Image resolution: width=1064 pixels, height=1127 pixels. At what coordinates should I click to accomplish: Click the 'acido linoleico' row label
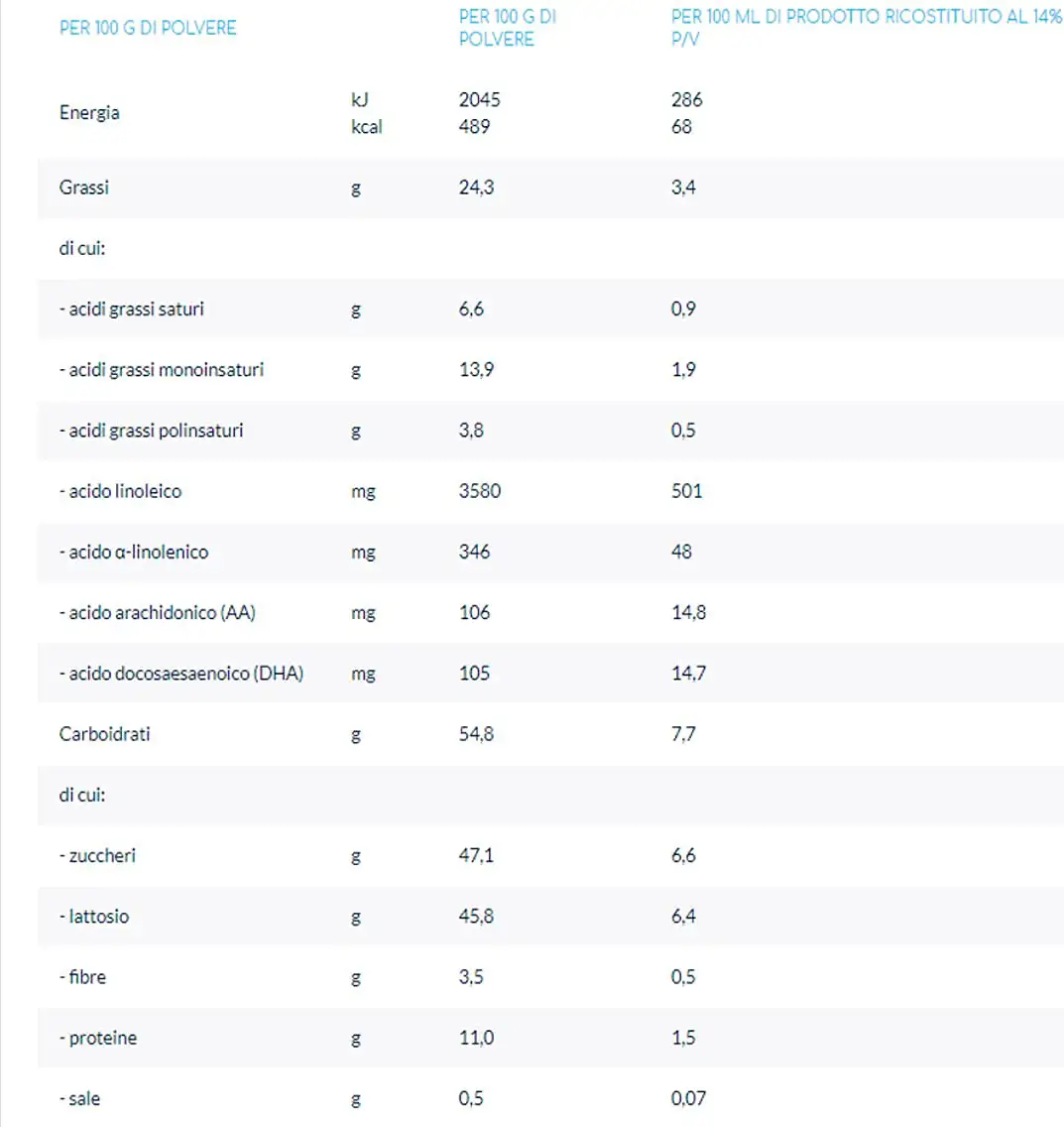click(120, 491)
